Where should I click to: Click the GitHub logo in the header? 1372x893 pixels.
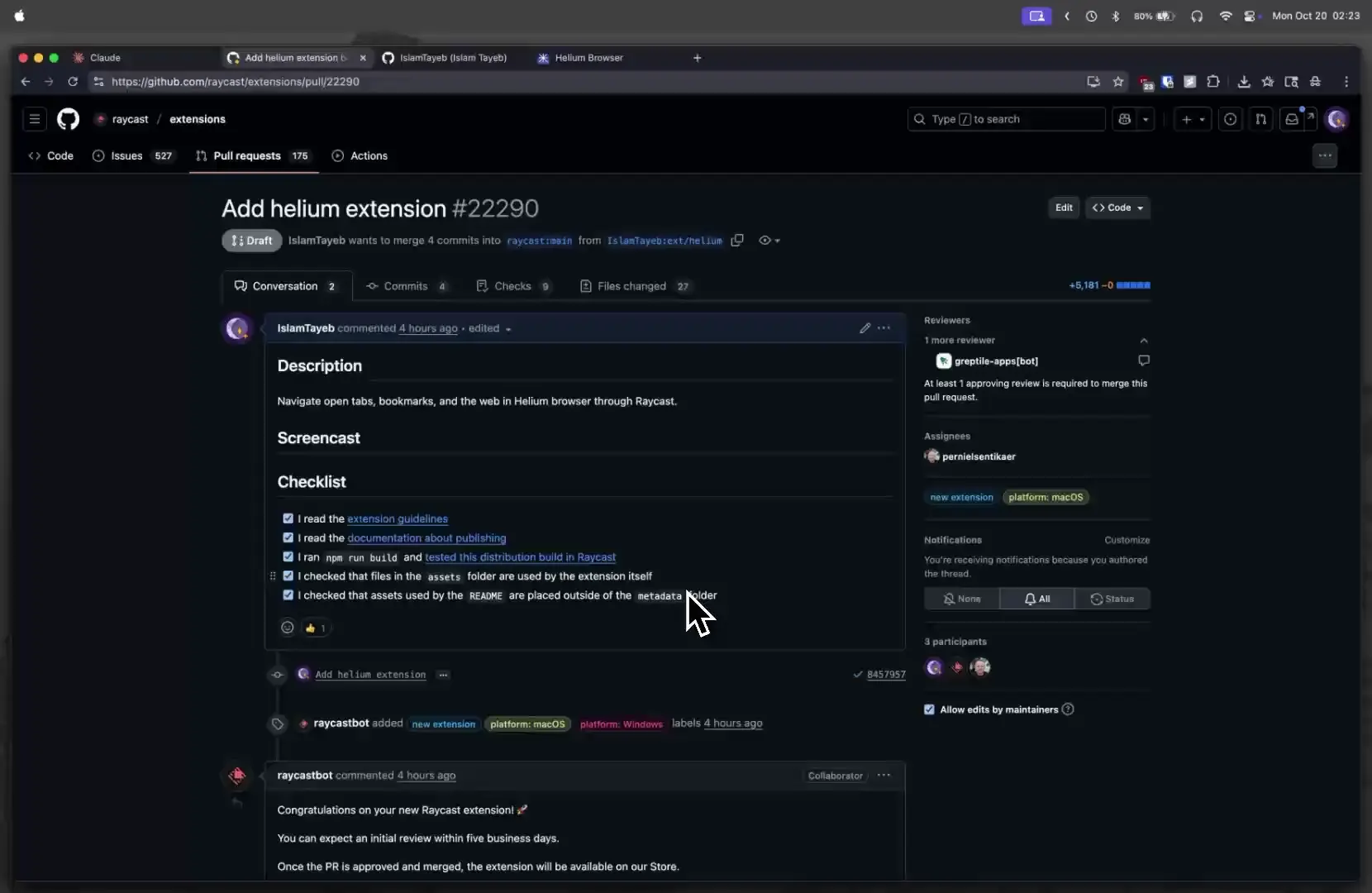pos(69,119)
